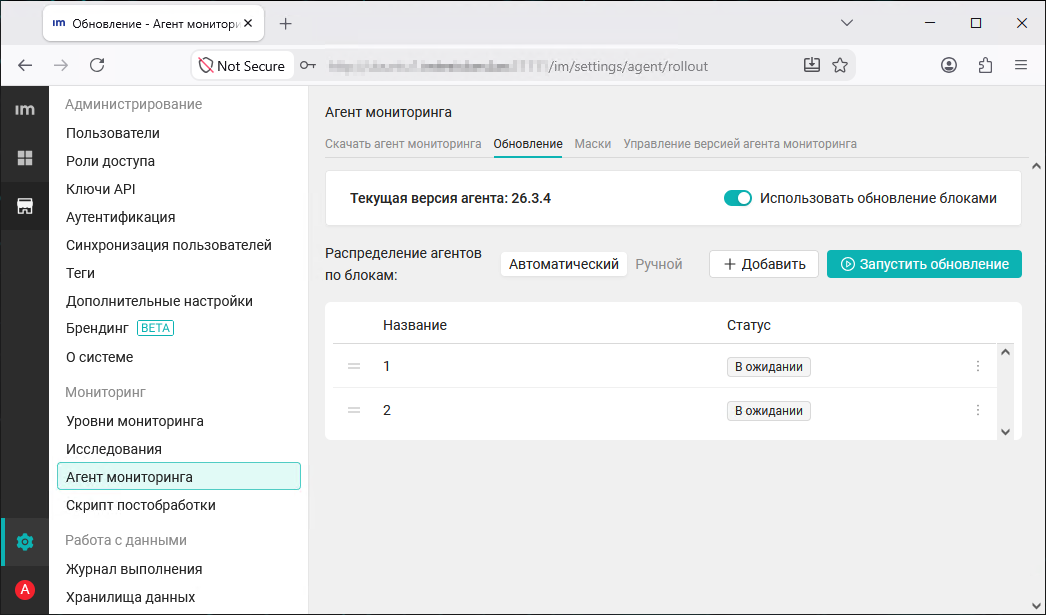Click the im logo at top of rail

25,110
